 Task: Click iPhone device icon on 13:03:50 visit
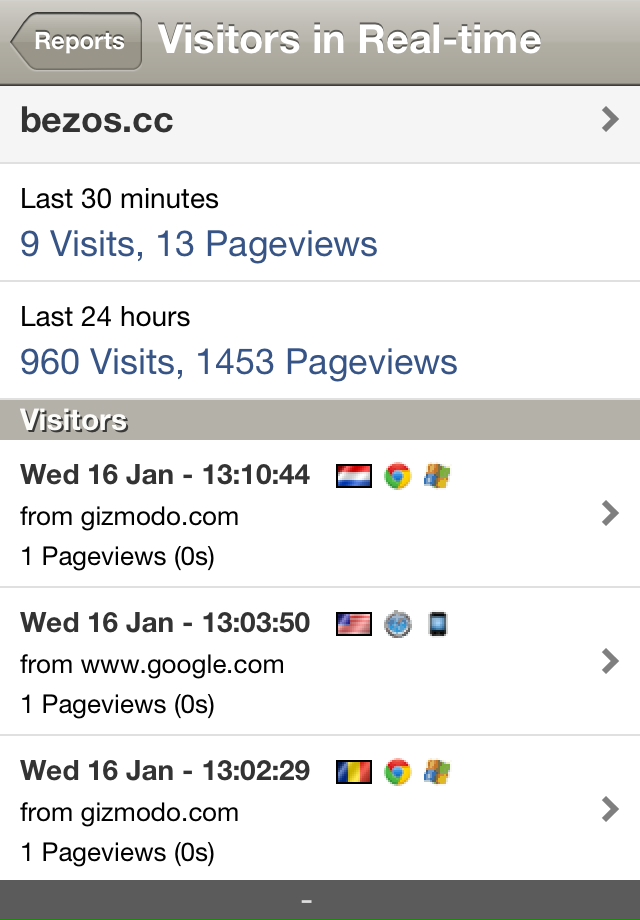[x=438, y=624]
